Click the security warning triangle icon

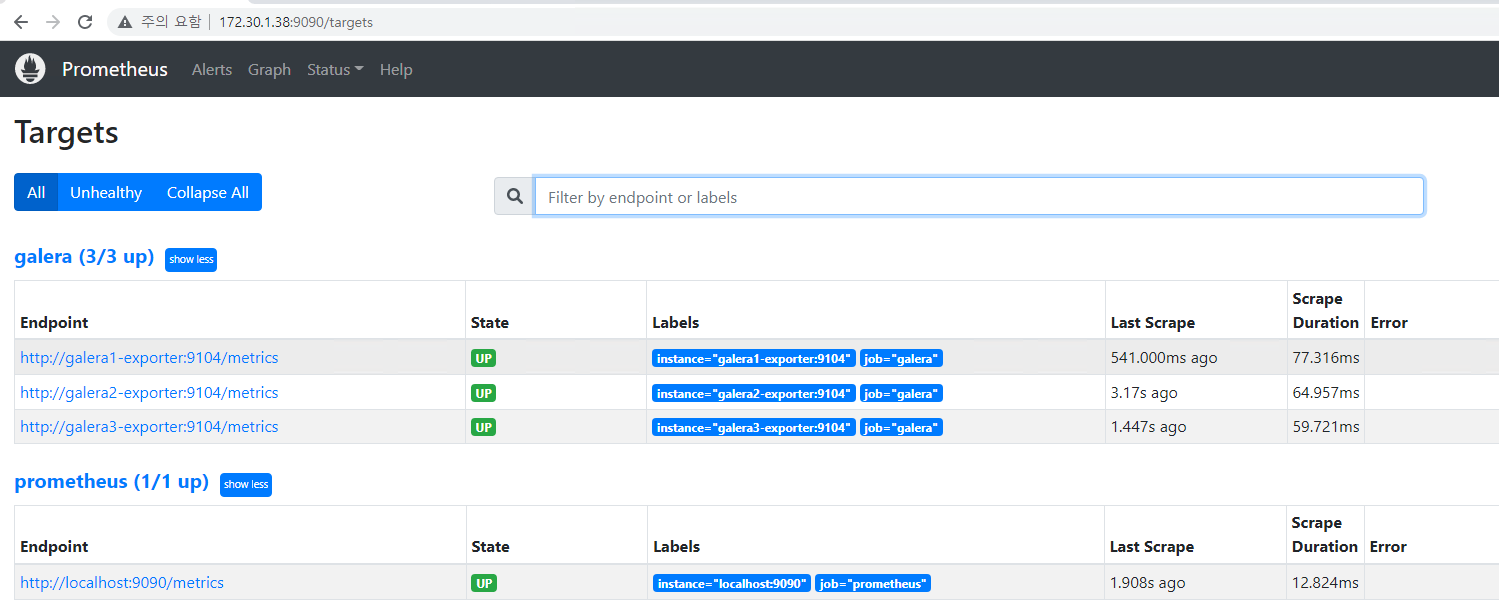tap(125, 22)
